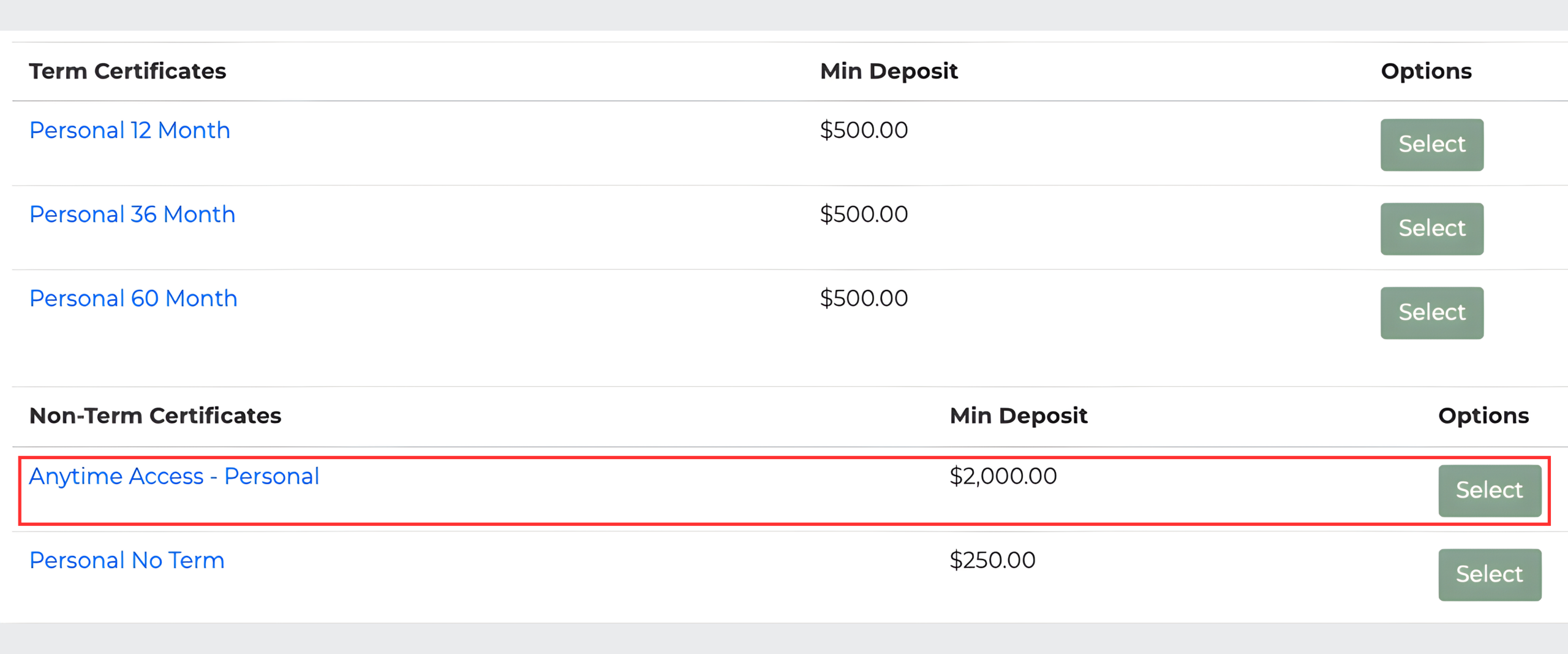Open the Personal 36 Month certificate link

click(x=132, y=215)
